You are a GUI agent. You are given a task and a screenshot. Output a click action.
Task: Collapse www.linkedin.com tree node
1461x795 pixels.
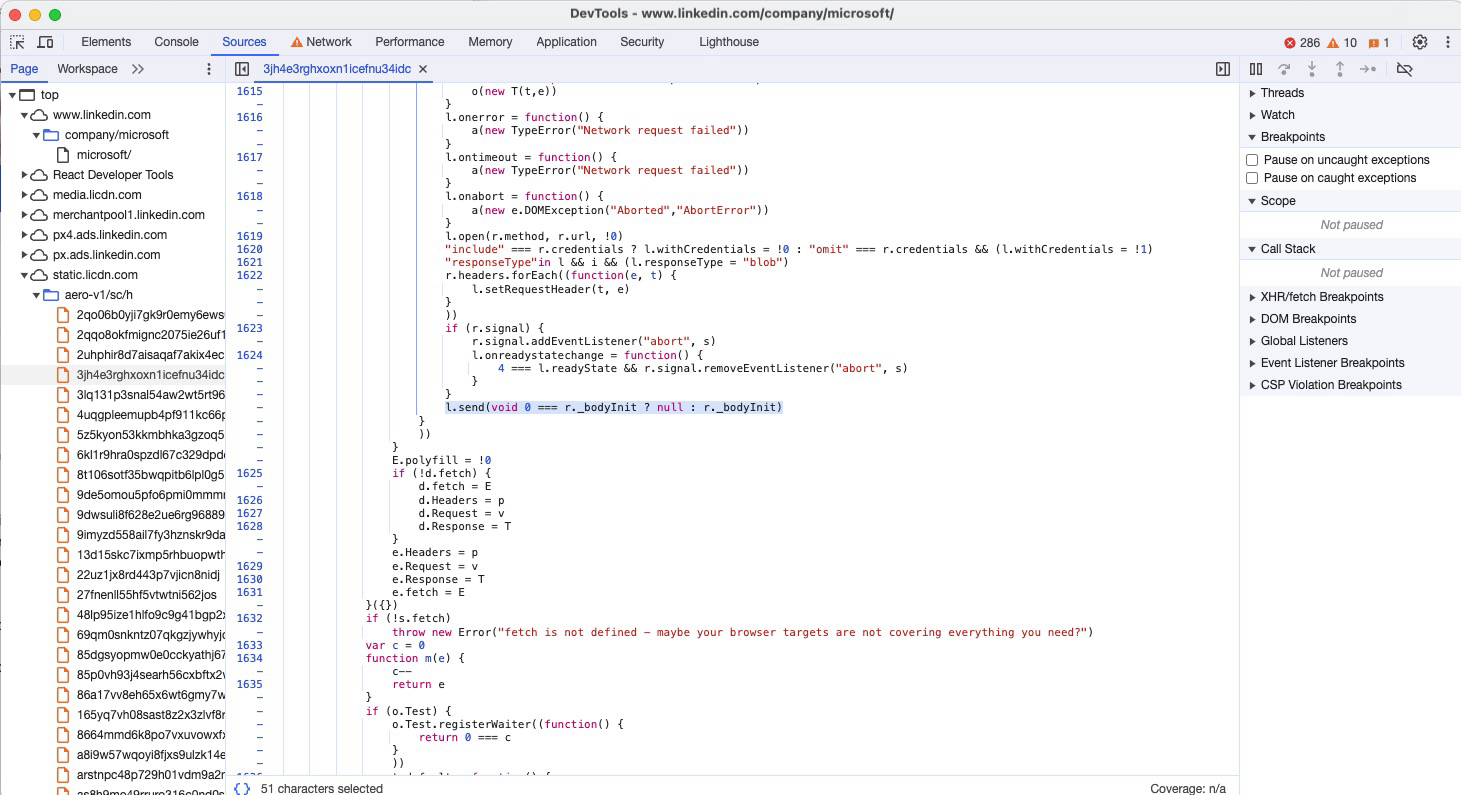click(24, 115)
